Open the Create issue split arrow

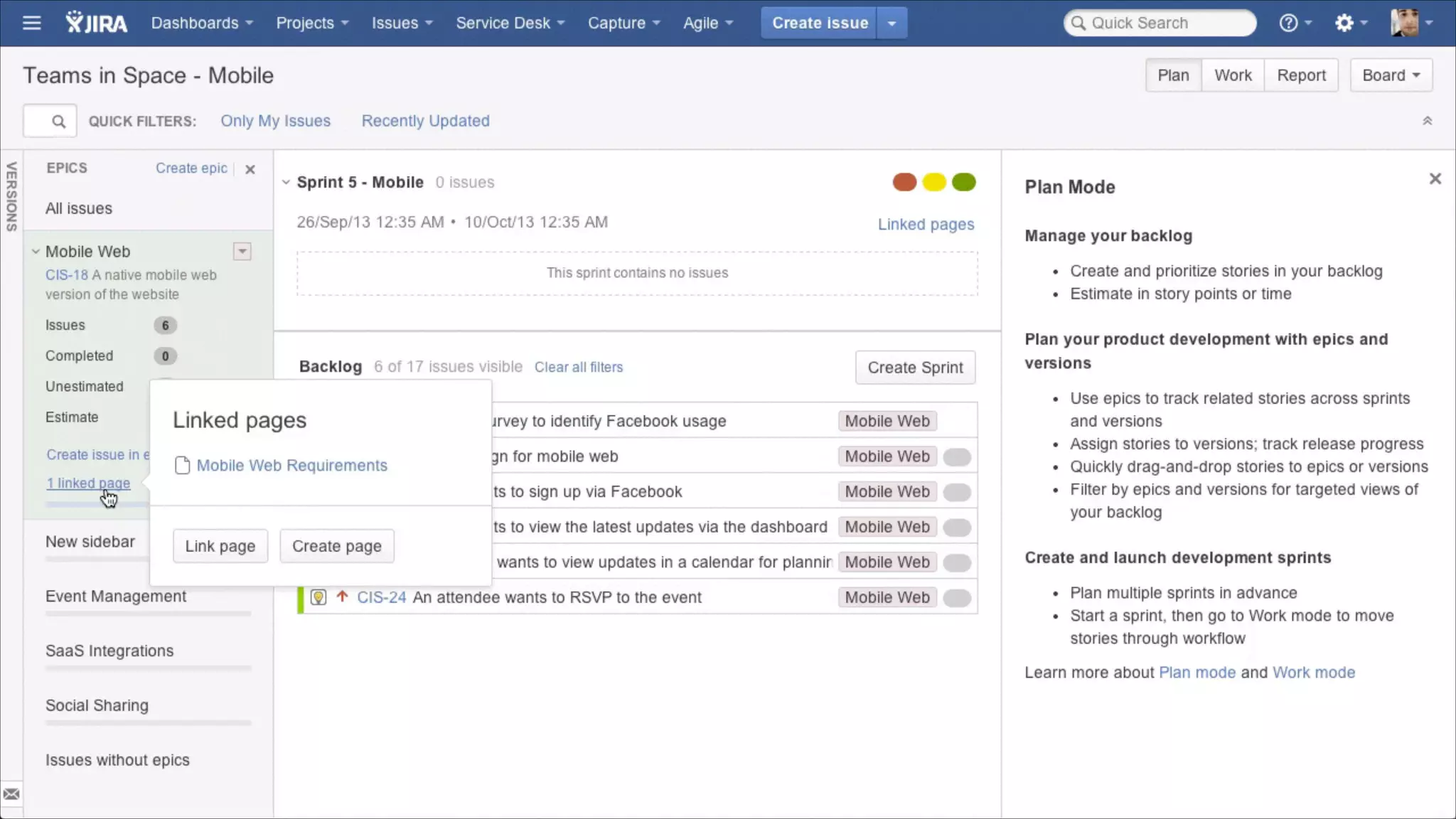pos(892,23)
